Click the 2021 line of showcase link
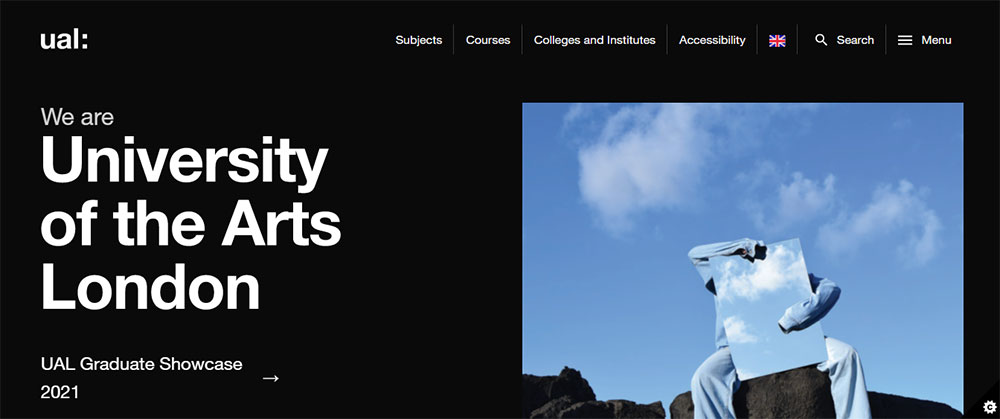Image resolution: width=1000 pixels, height=419 pixels. [x=59, y=392]
